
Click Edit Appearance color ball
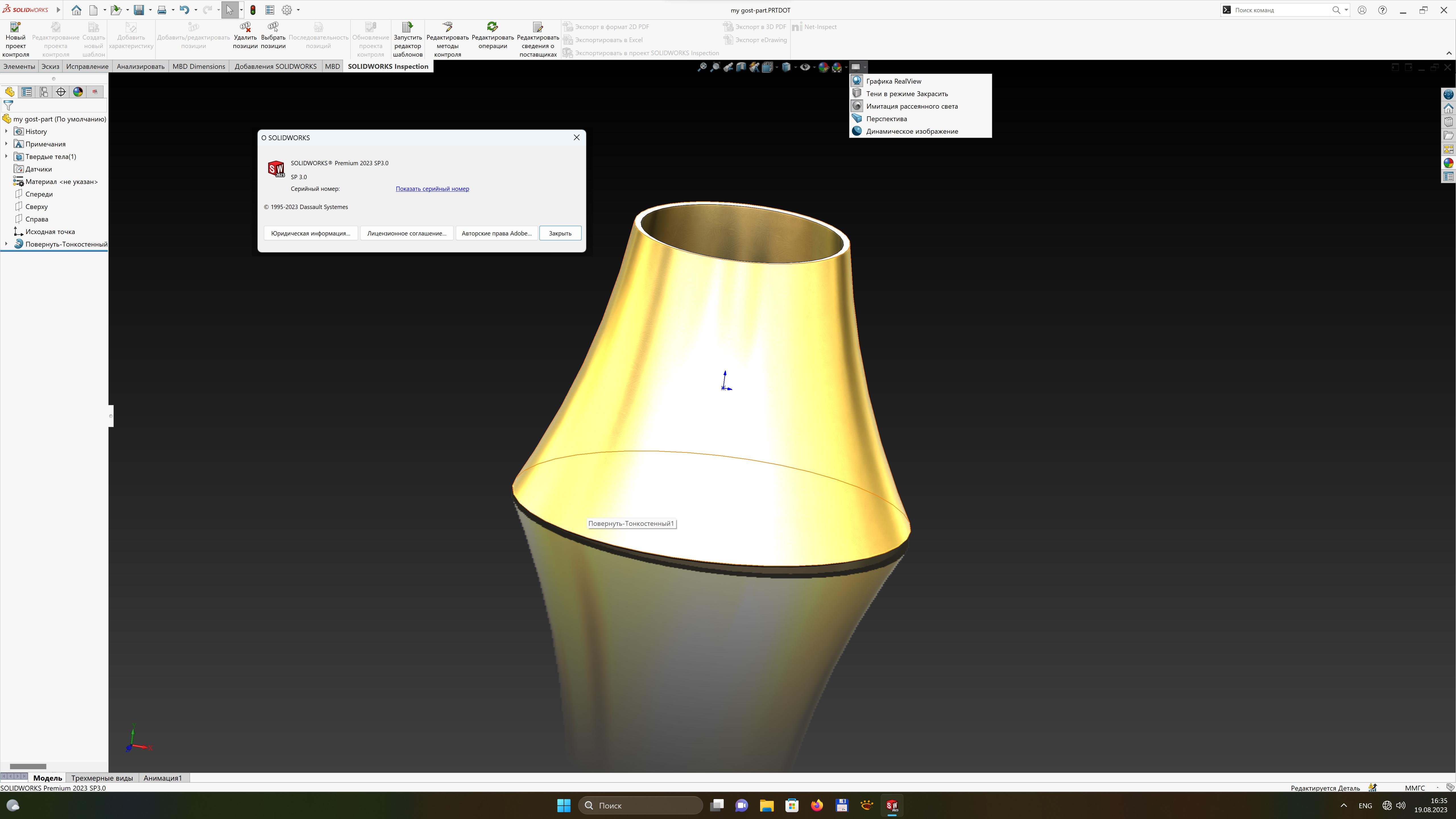(x=824, y=67)
